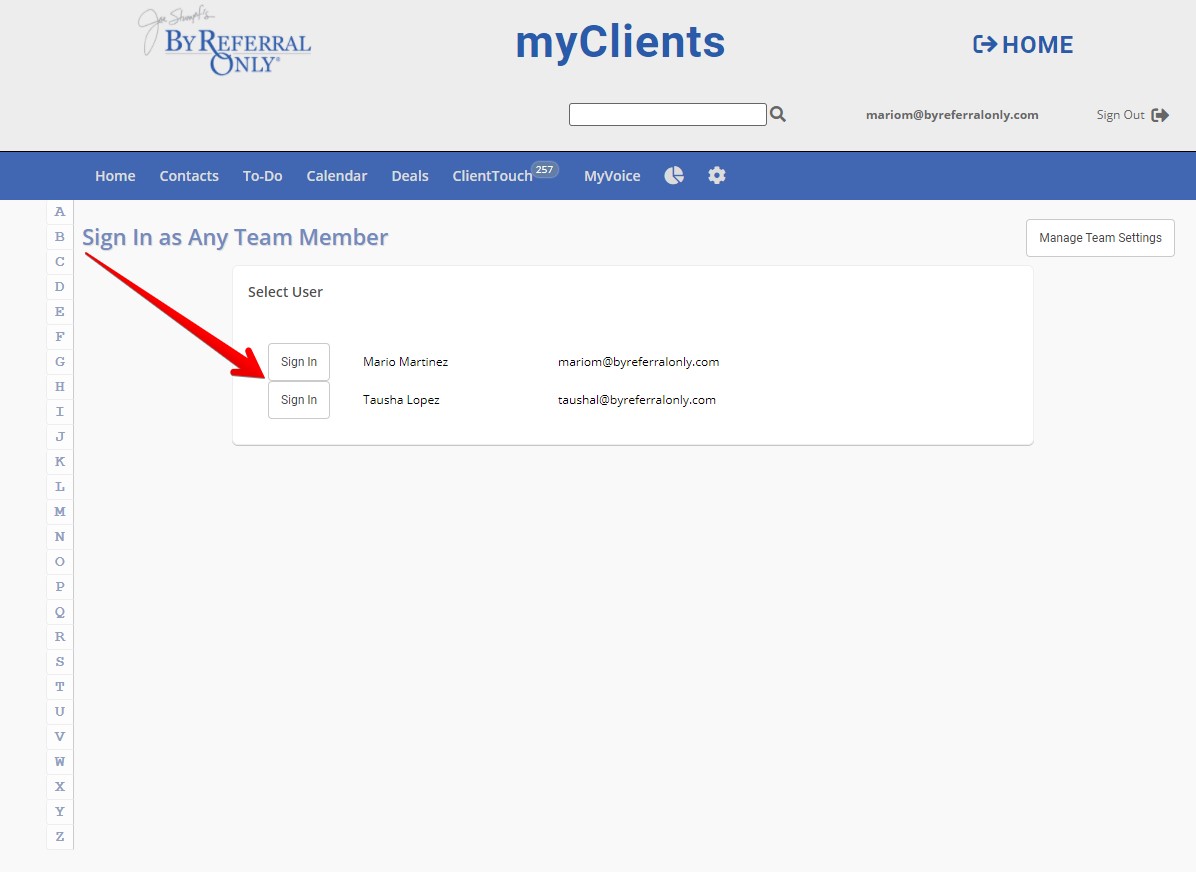Filter contacts by letter X
1196x872 pixels.
[59, 787]
